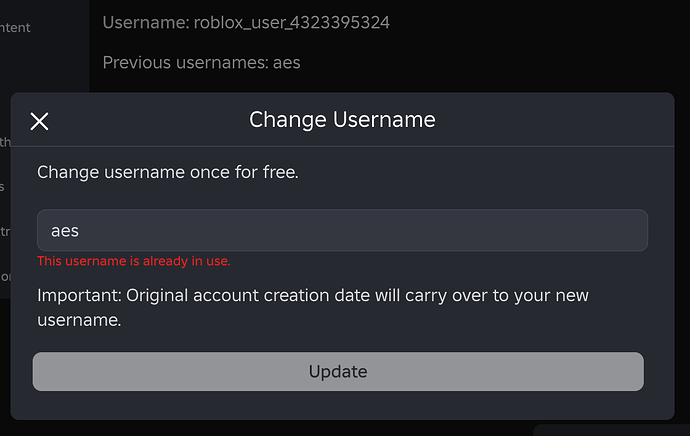This screenshot has height=436, width=690.
Task: Click the word free in the dialog
Action: tap(278, 172)
